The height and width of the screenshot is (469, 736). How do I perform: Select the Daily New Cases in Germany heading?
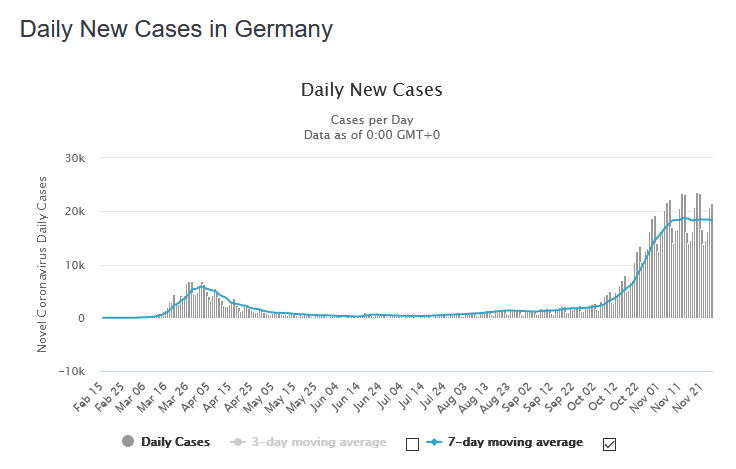click(176, 29)
